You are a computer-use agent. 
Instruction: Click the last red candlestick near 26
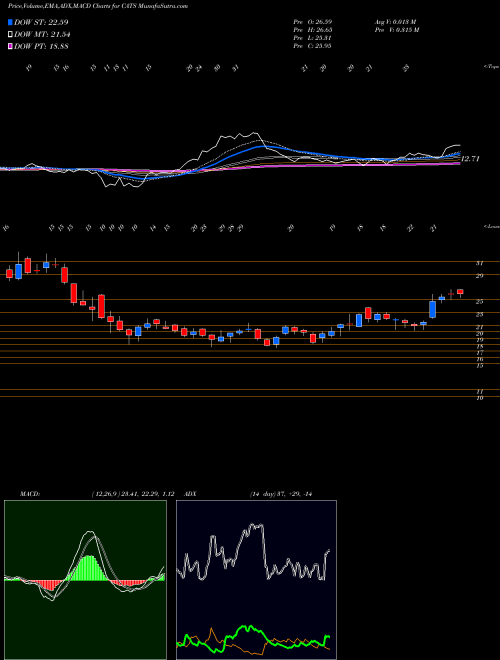point(460,292)
